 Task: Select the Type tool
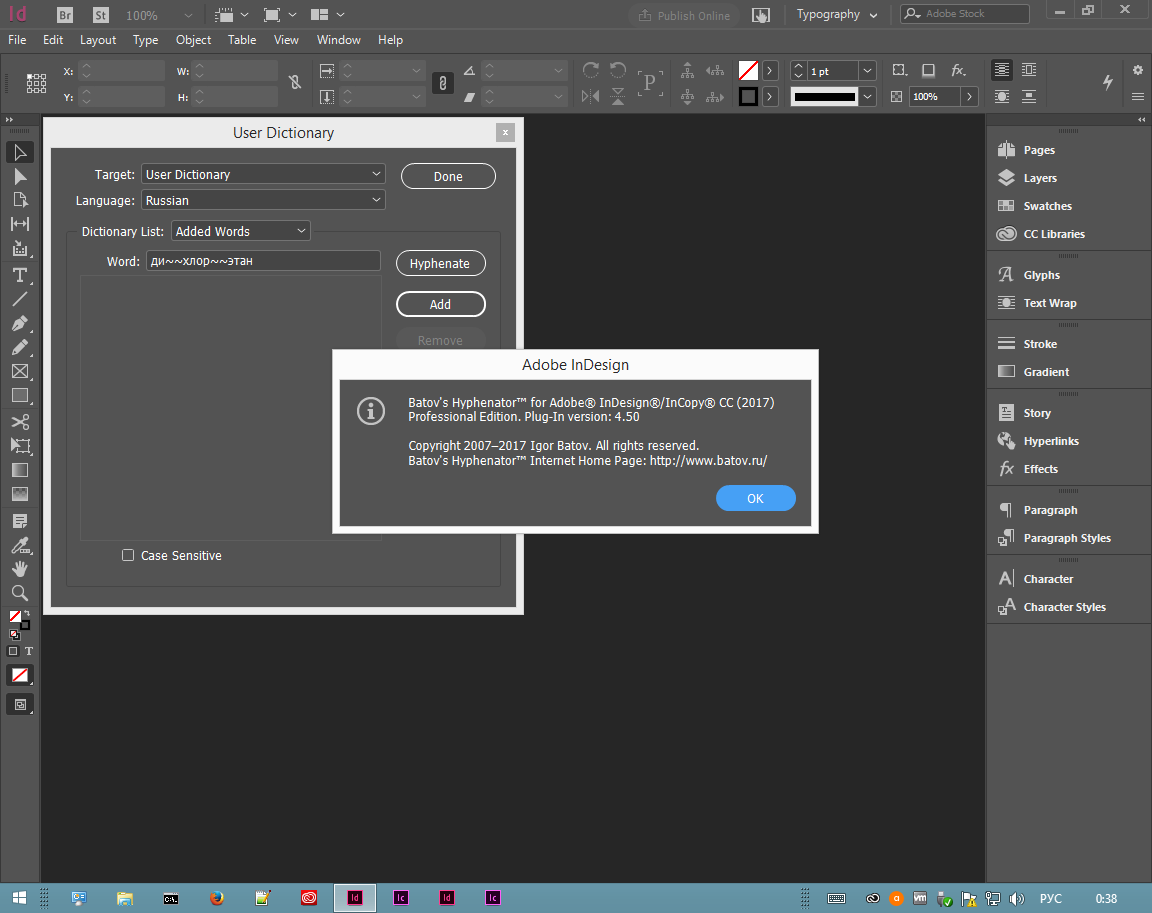pos(20,275)
